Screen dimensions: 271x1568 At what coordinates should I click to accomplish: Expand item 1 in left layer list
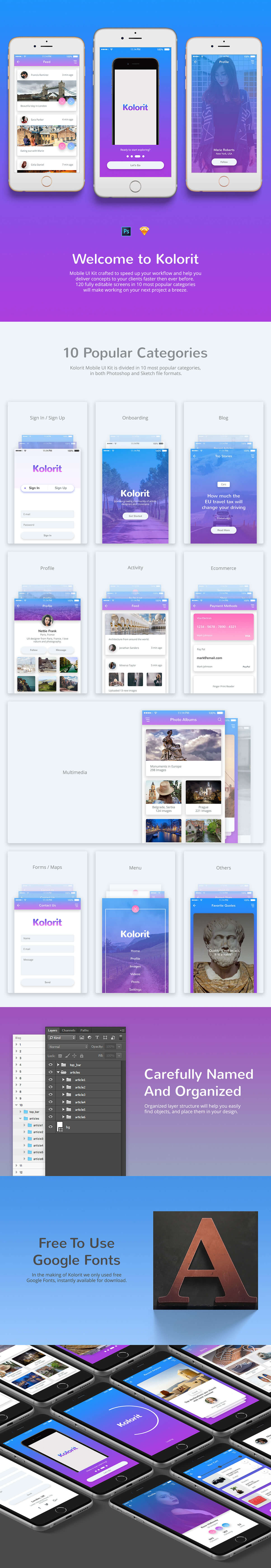point(16,1045)
